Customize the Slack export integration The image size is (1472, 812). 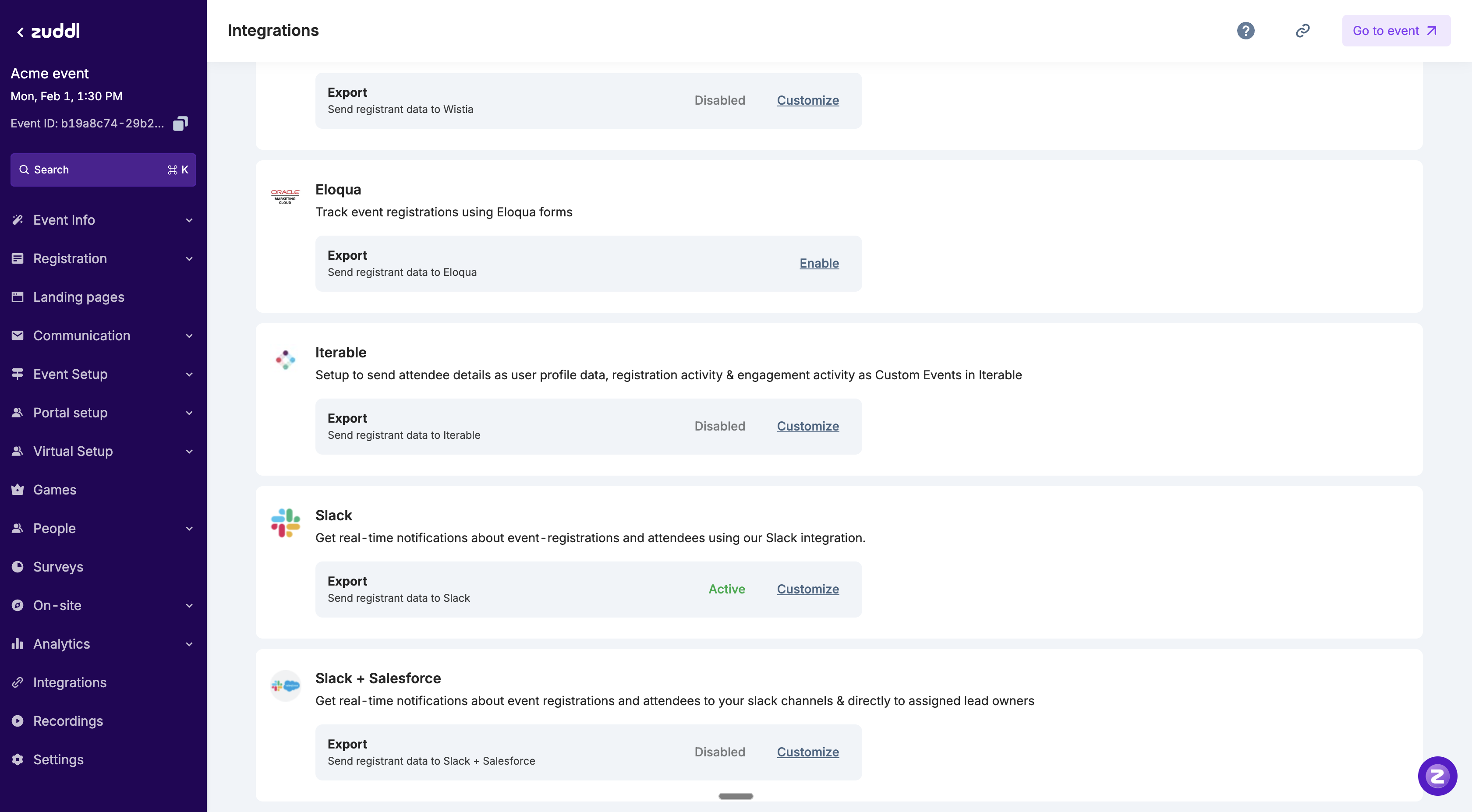[807, 589]
